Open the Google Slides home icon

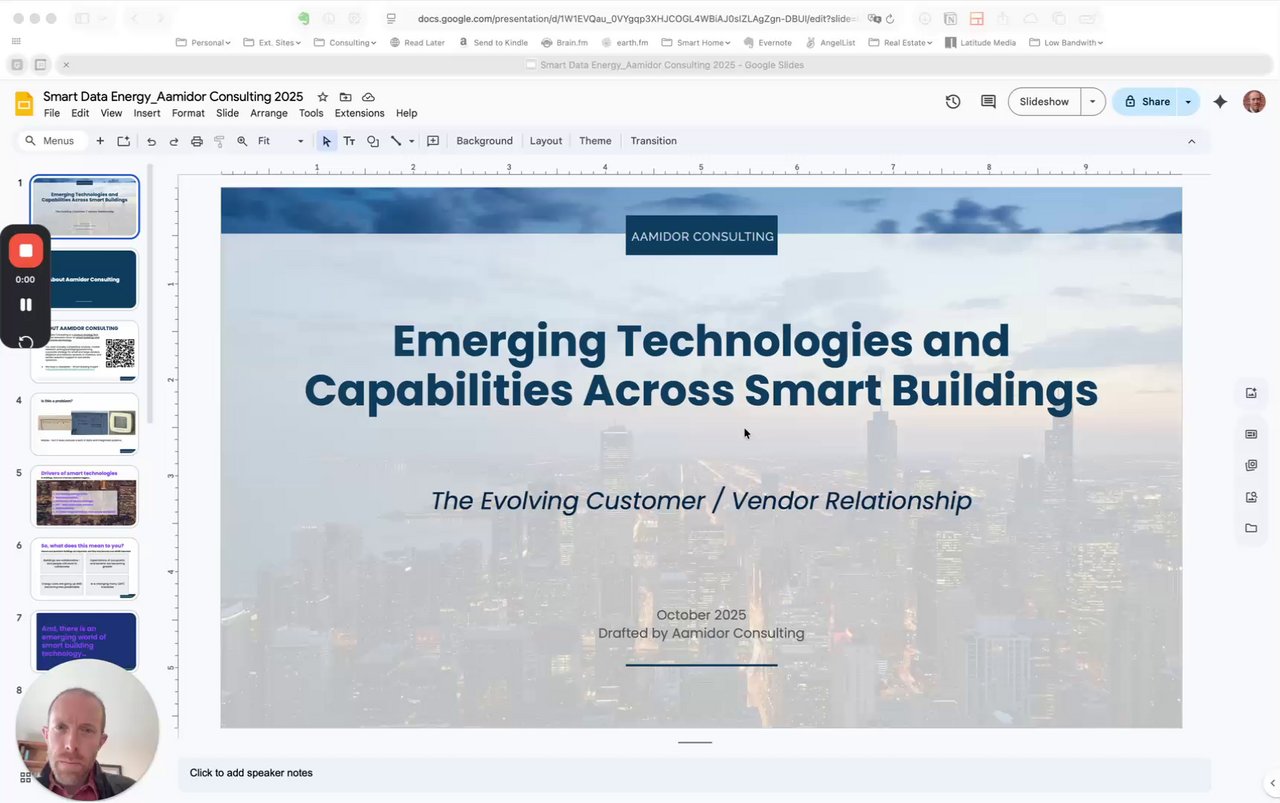pos(24,104)
